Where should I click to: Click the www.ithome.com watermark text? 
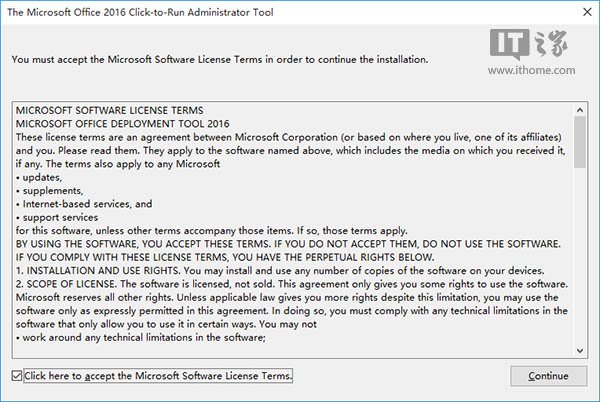coord(532,70)
